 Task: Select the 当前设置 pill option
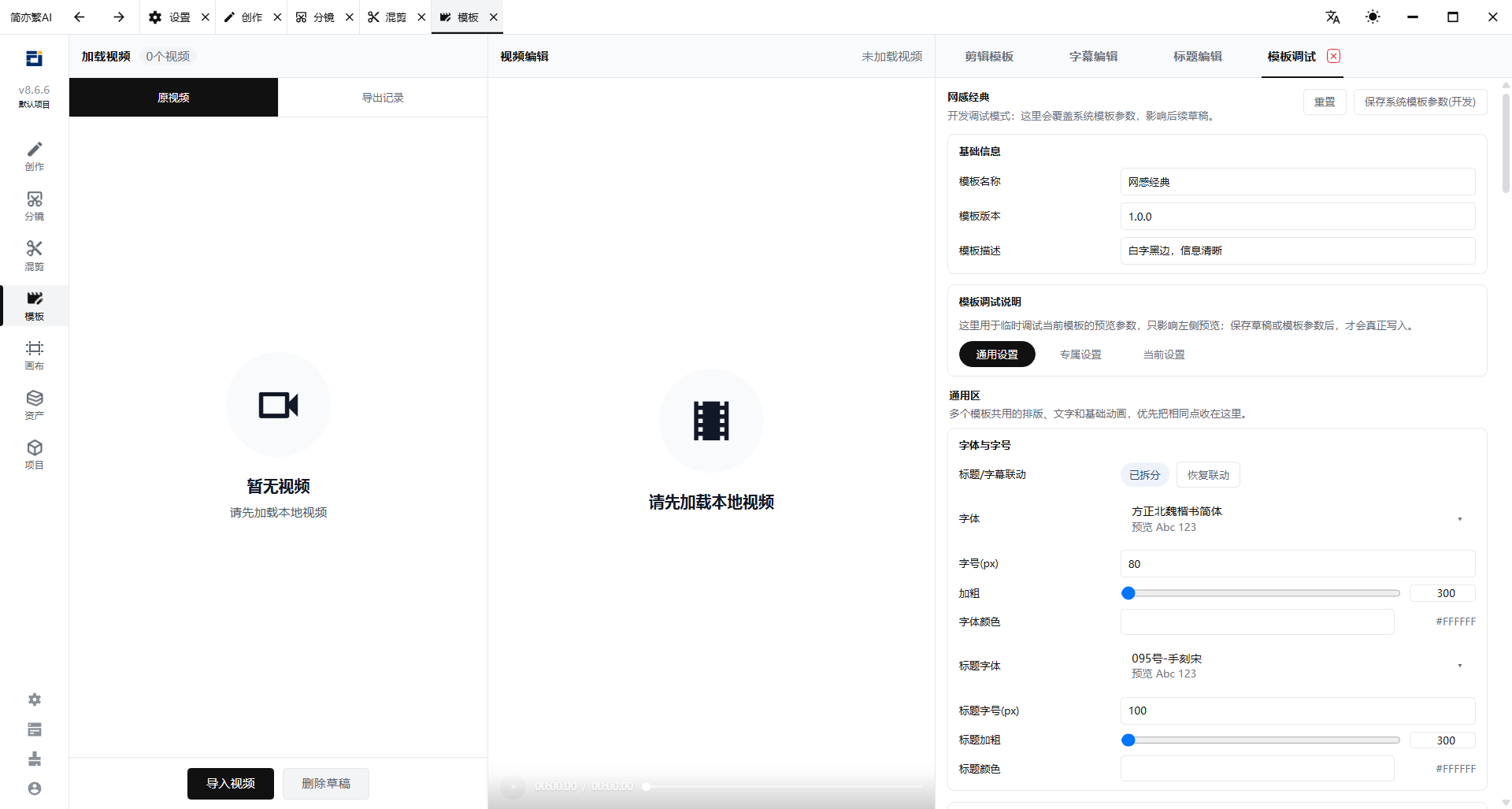click(x=1164, y=354)
